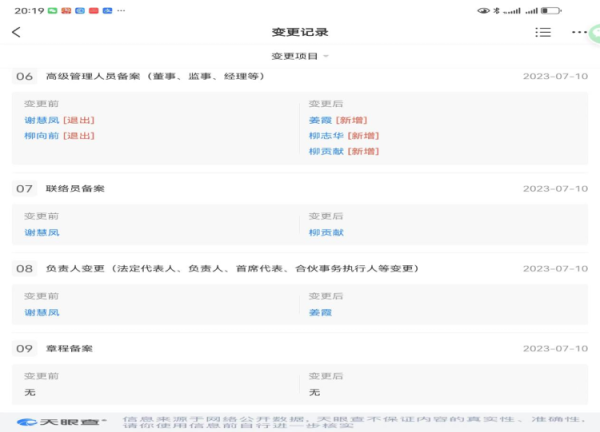Image resolution: width=600 pixels, height=432 pixels.
Task: Select the 09 章程备案 record heading
Action: click(x=68, y=348)
